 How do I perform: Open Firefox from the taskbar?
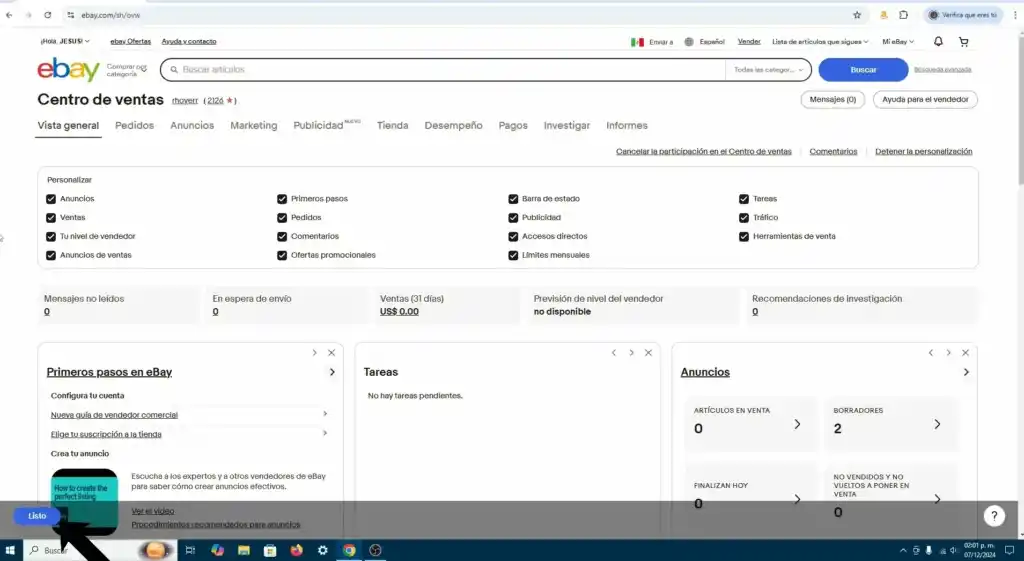point(296,551)
